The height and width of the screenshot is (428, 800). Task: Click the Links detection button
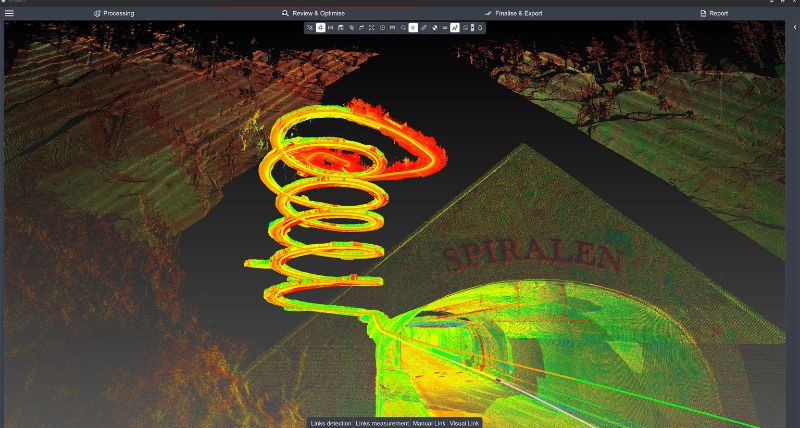click(x=331, y=423)
